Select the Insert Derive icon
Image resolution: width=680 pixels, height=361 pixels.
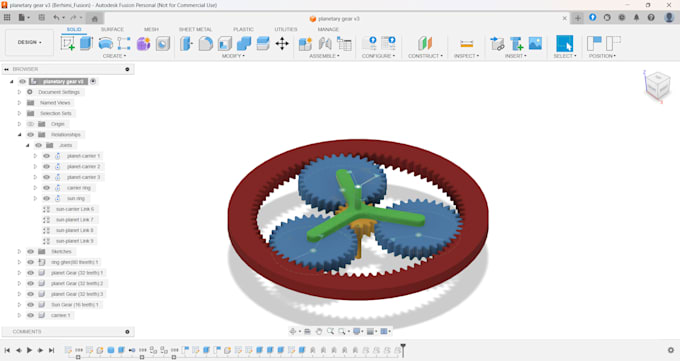pos(497,43)
